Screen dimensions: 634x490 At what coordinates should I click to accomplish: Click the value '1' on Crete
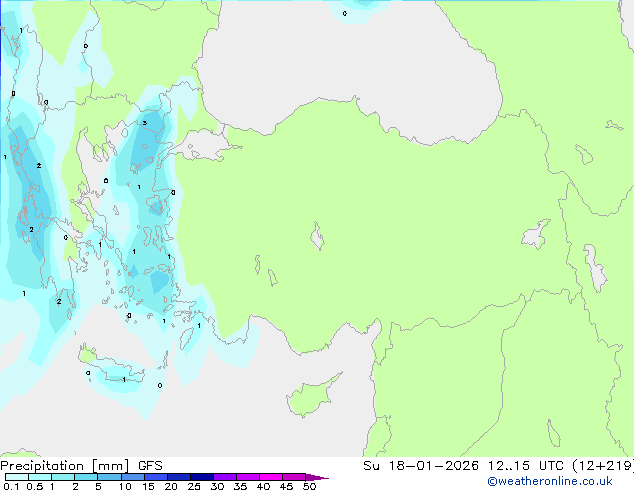click(124, 379)
